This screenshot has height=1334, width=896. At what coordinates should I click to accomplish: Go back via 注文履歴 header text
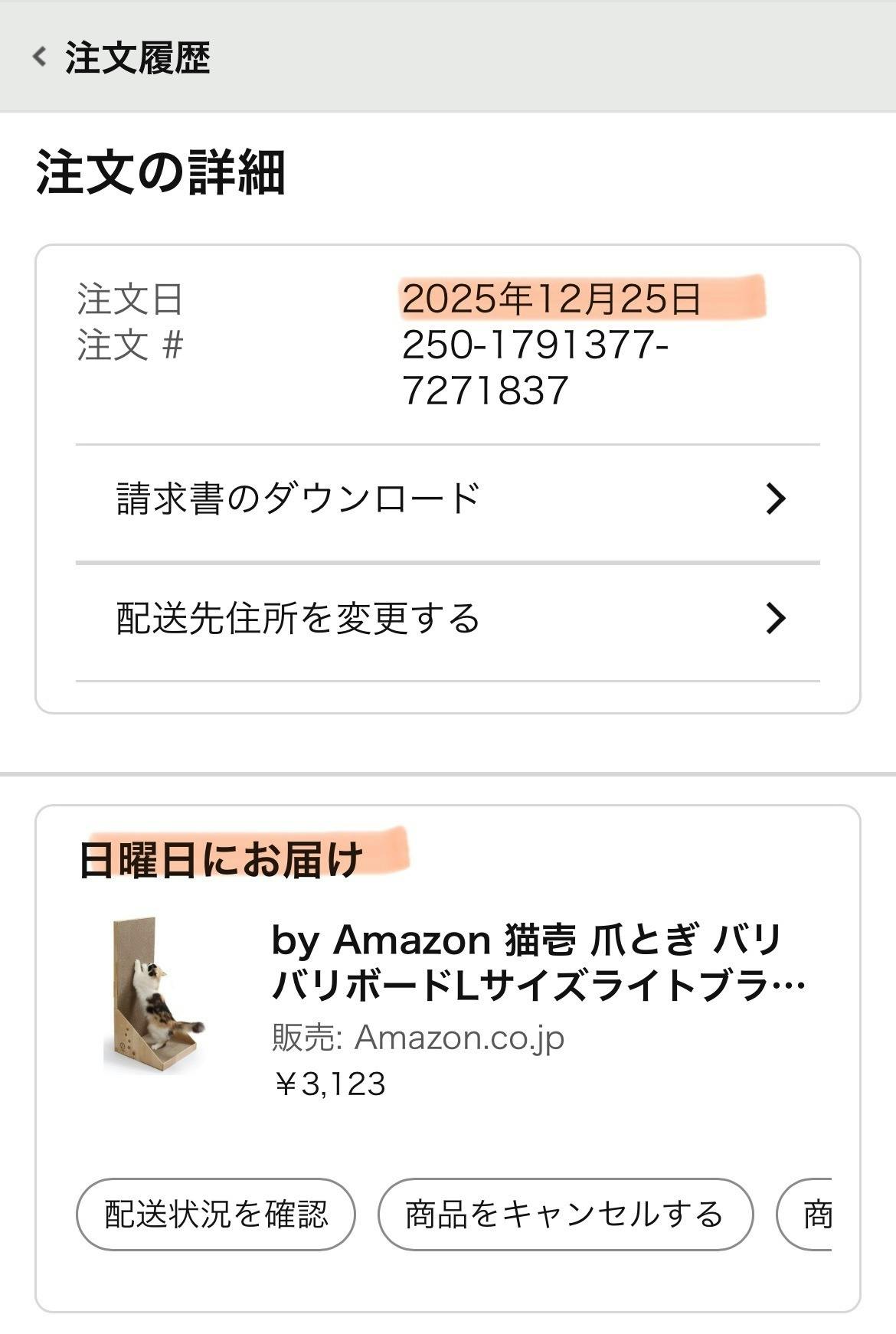click(x=138, y=57)
